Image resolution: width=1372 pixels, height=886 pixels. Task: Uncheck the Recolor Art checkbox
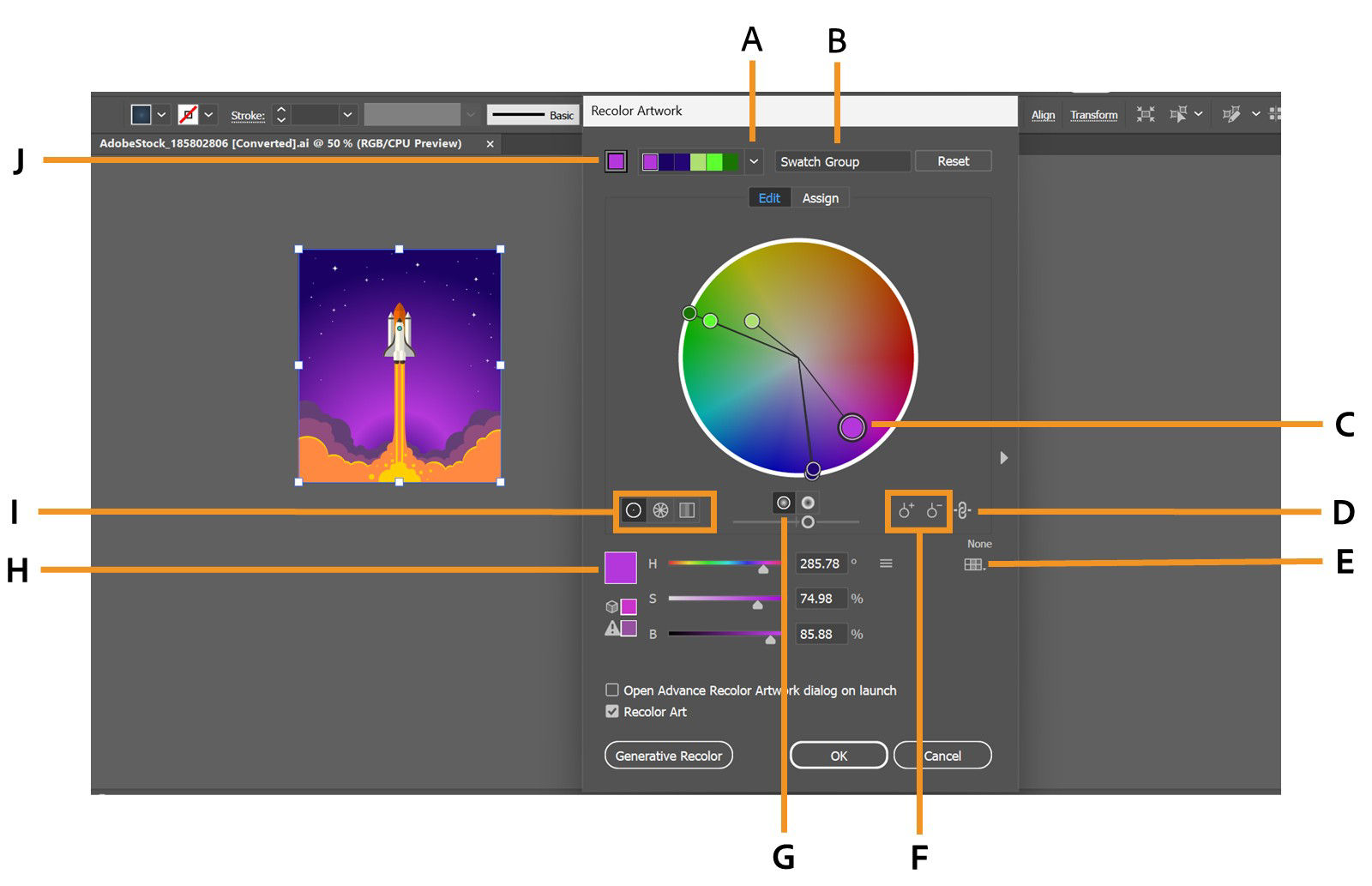tap(612, 711)
